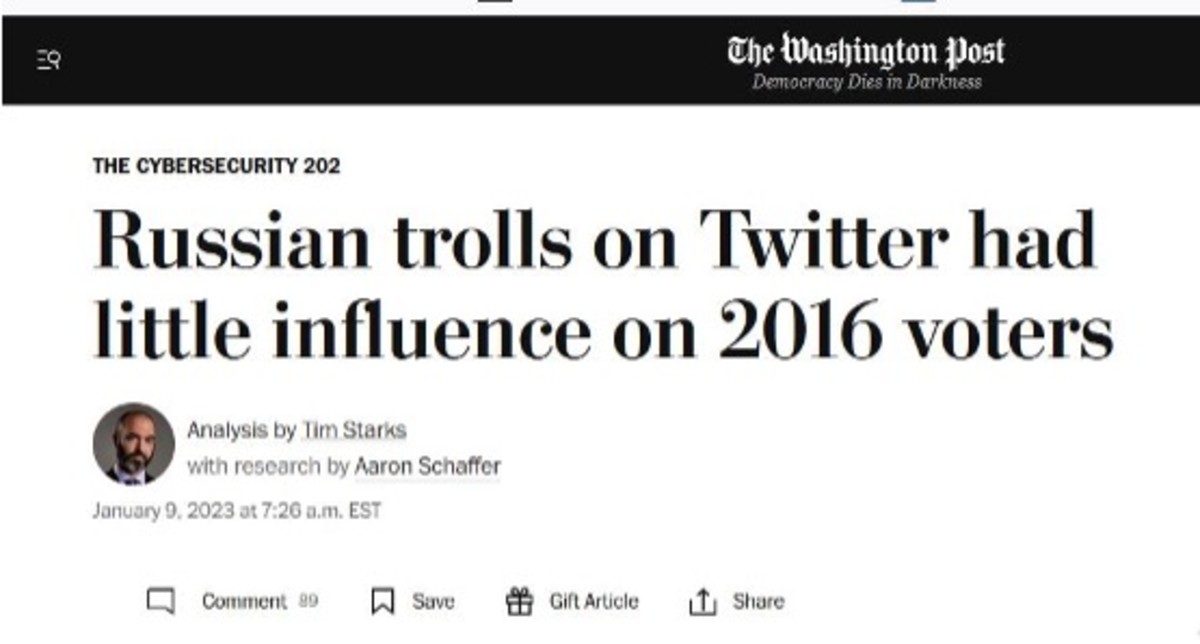
Task: Click the with research by text
Action: pos(268,466)
